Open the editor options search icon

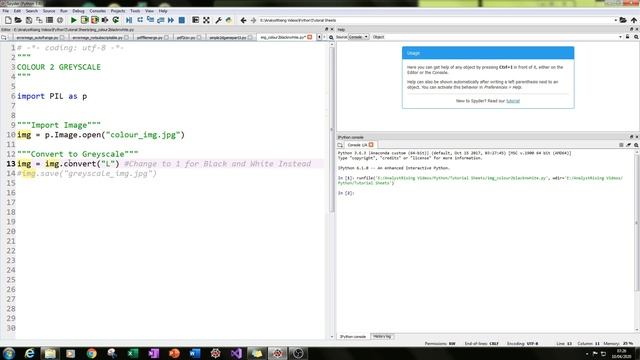click(x=331, y=37)
